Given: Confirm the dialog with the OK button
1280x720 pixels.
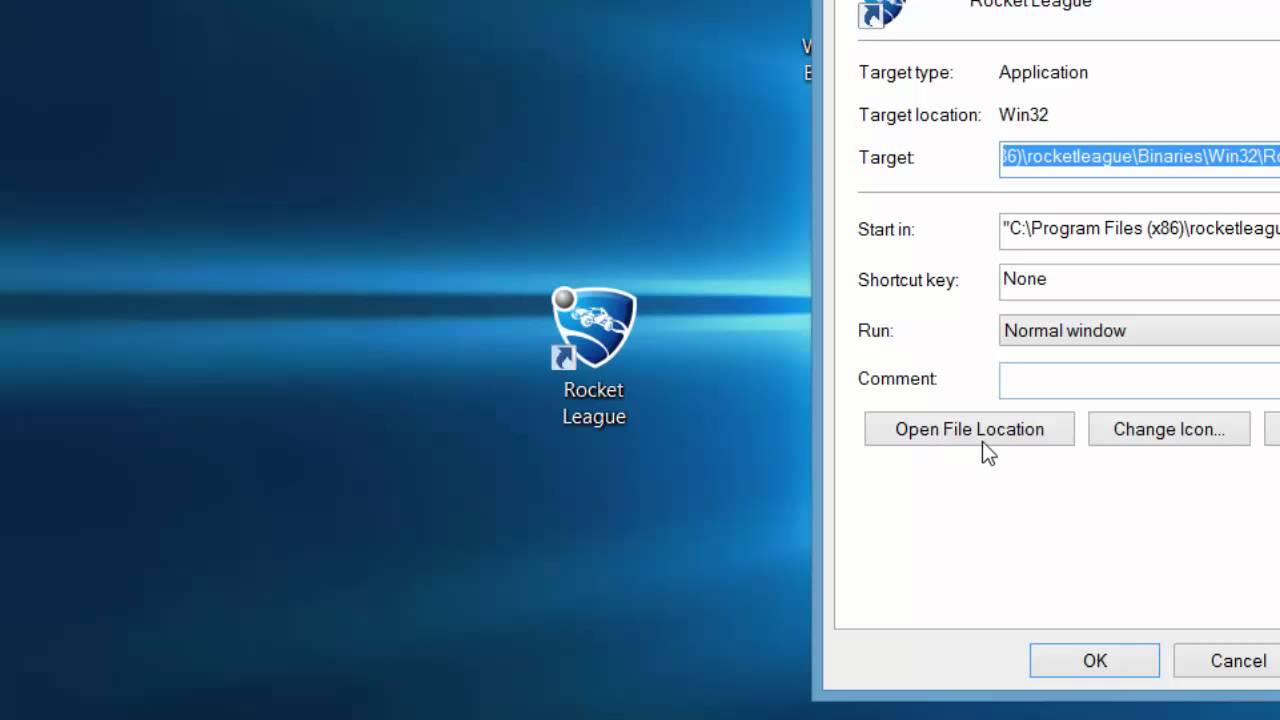Looking at the screenshot, I should (x=1095, y=661).
